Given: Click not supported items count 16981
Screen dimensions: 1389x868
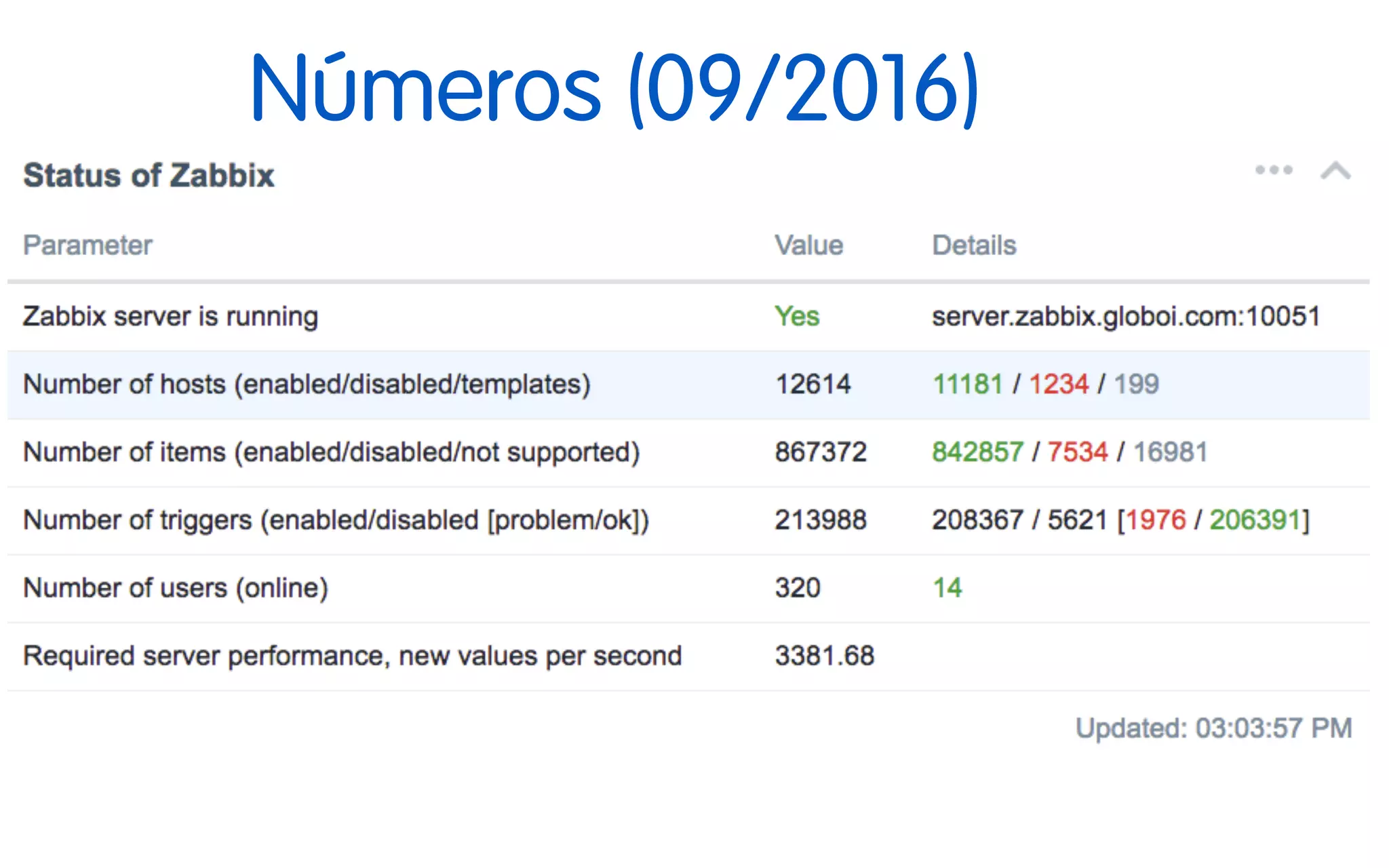Looking at the screenshot, I should (x=1170, y=452).
